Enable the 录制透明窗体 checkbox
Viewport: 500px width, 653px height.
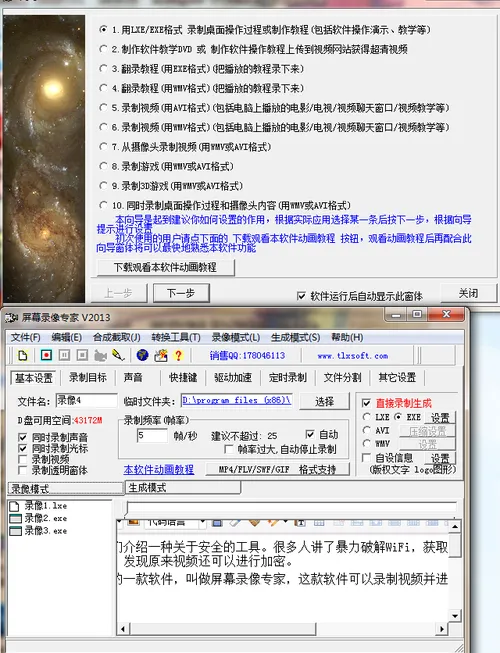(23, 471)
